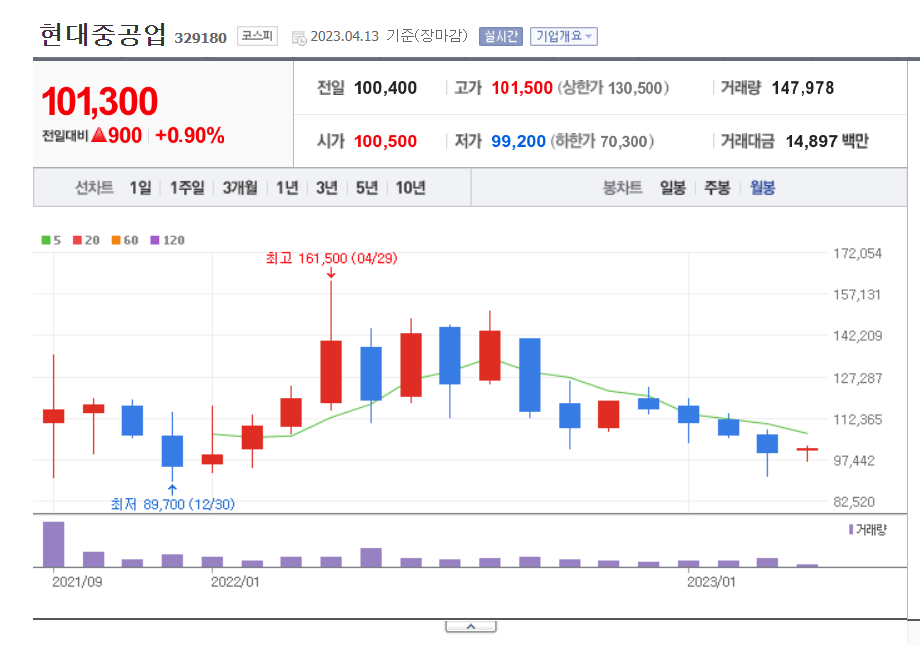
Task: Select the 1일 line chart tab
Action: [140, 188]
